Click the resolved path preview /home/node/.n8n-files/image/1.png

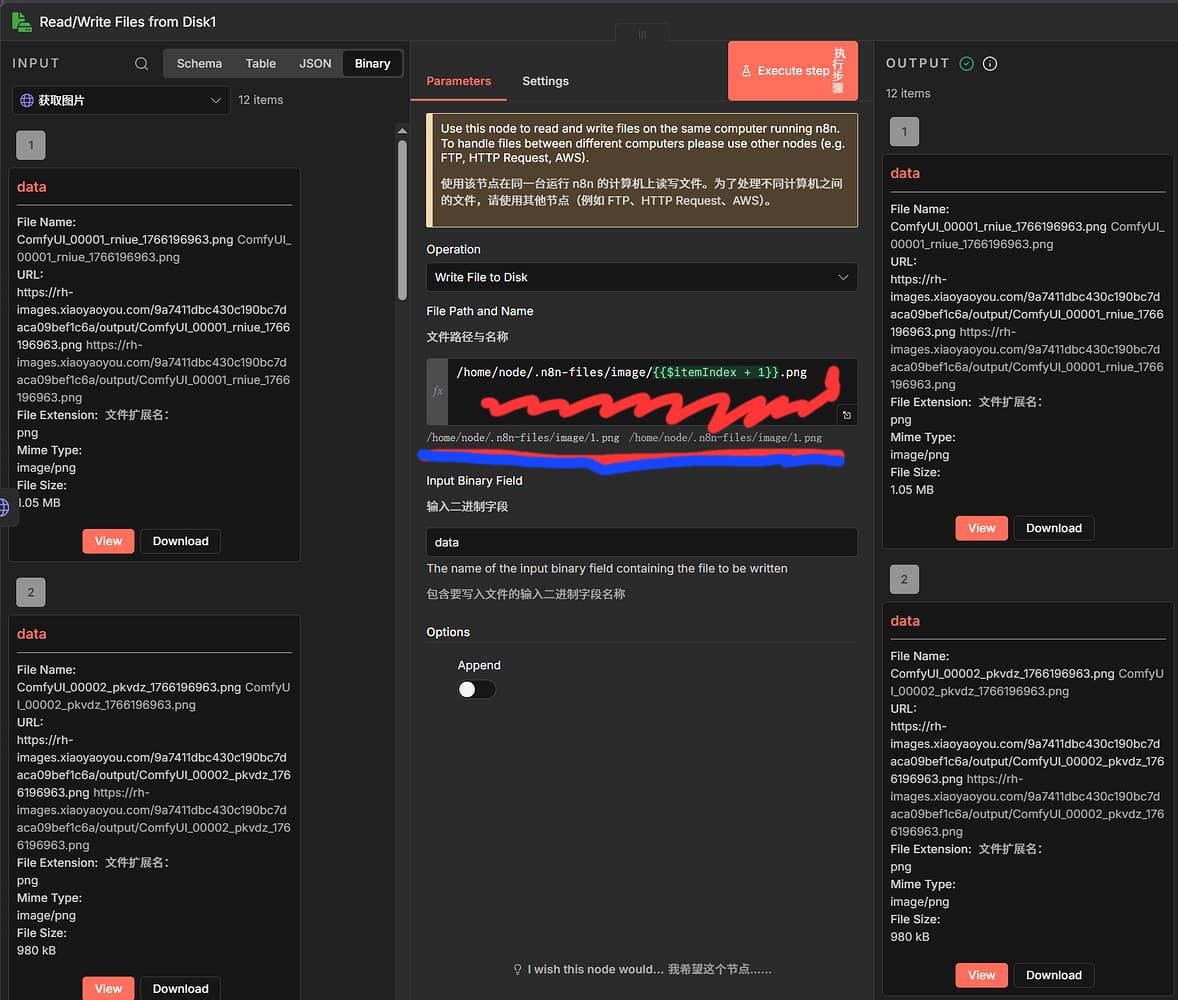click(x=523, y=438)
